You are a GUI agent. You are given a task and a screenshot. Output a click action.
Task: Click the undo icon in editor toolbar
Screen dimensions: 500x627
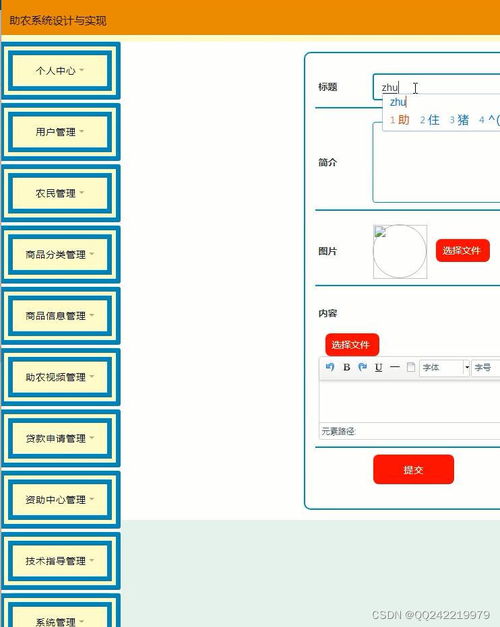click(330, 367)
